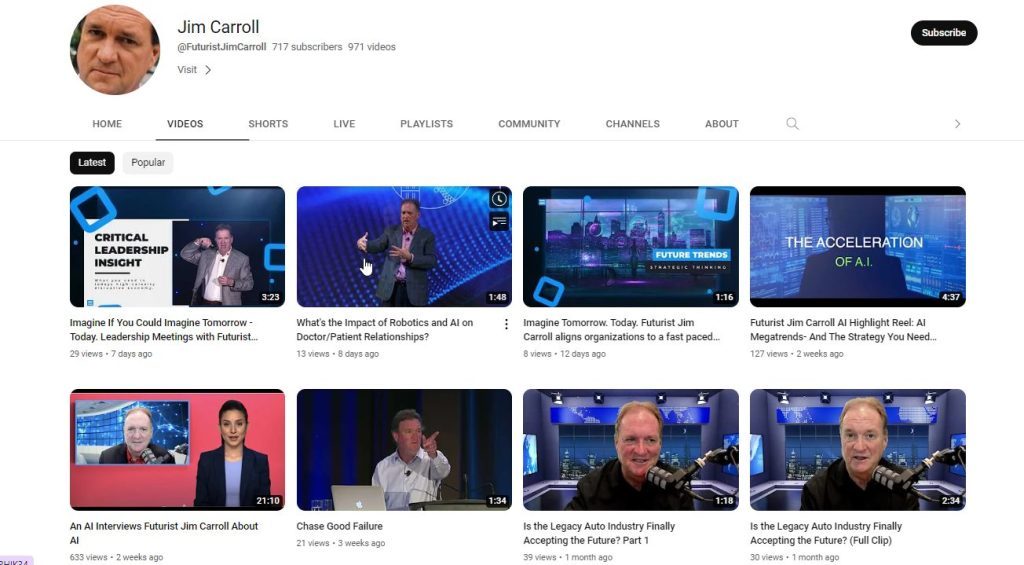Click Jim Carroll's channel avatar
Screen dimensions: 1024x565
click(115, 50)
